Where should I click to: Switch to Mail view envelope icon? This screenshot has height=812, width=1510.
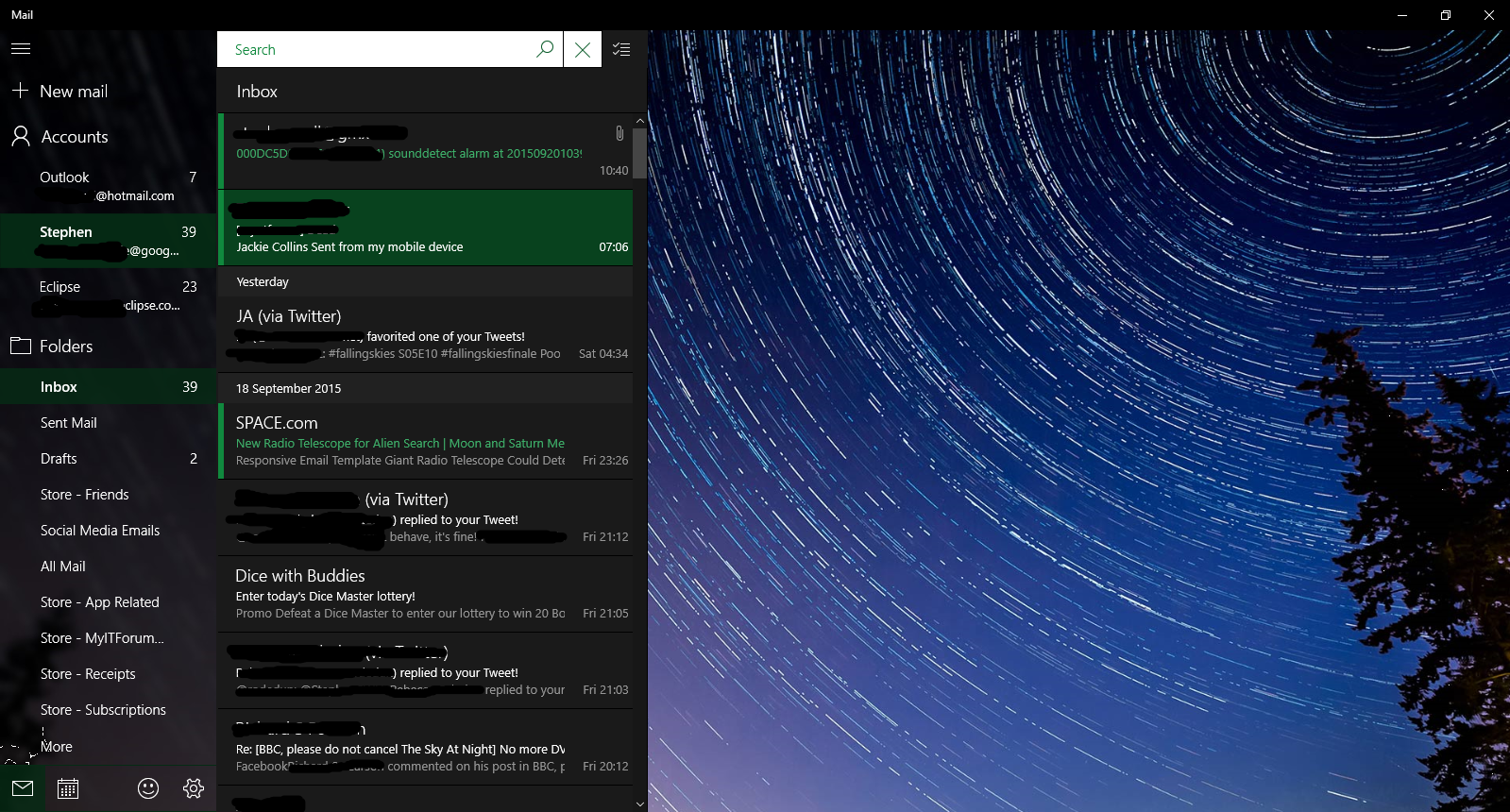23,788
